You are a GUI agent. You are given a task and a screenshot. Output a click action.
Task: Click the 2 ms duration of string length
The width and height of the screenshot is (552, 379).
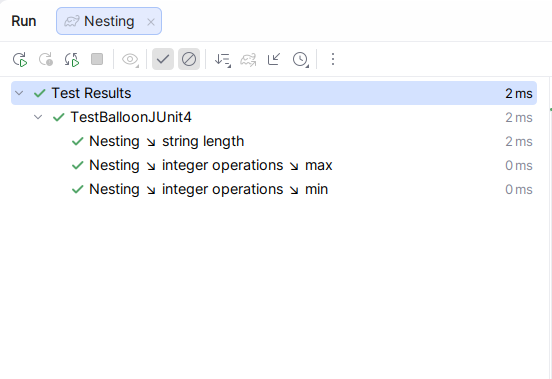[x=519, y=141]
